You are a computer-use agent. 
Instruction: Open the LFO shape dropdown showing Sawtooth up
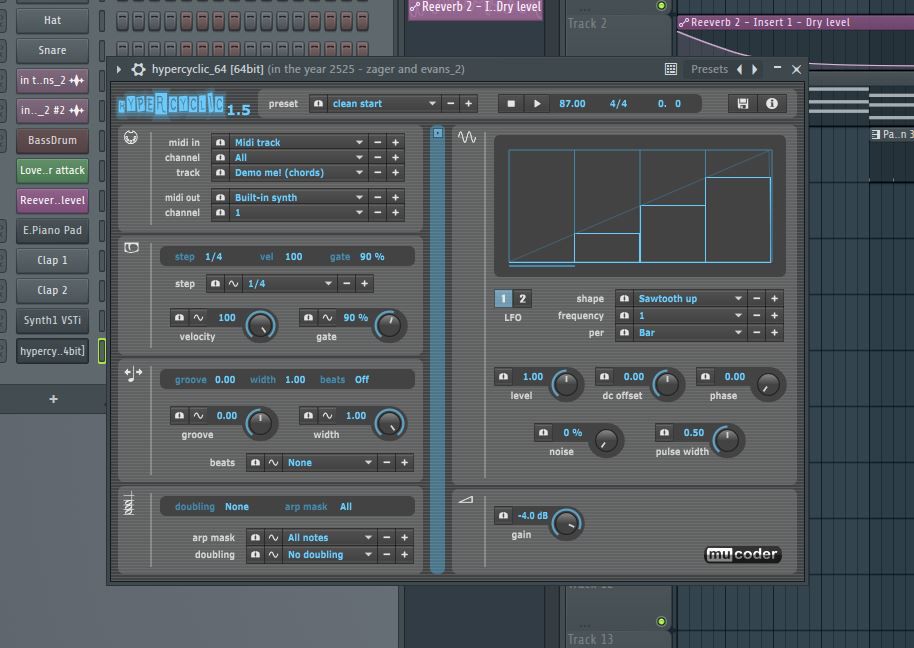(x=690, y=298)
